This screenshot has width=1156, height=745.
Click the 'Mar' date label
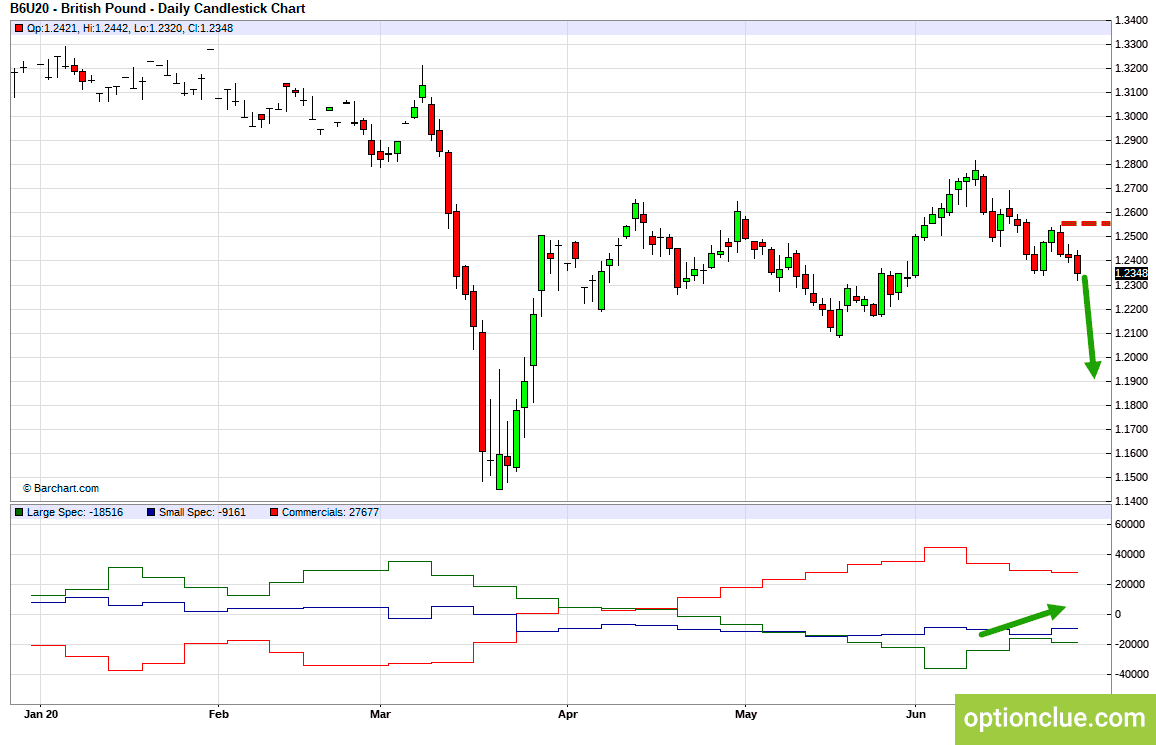[x=380, y=714]
